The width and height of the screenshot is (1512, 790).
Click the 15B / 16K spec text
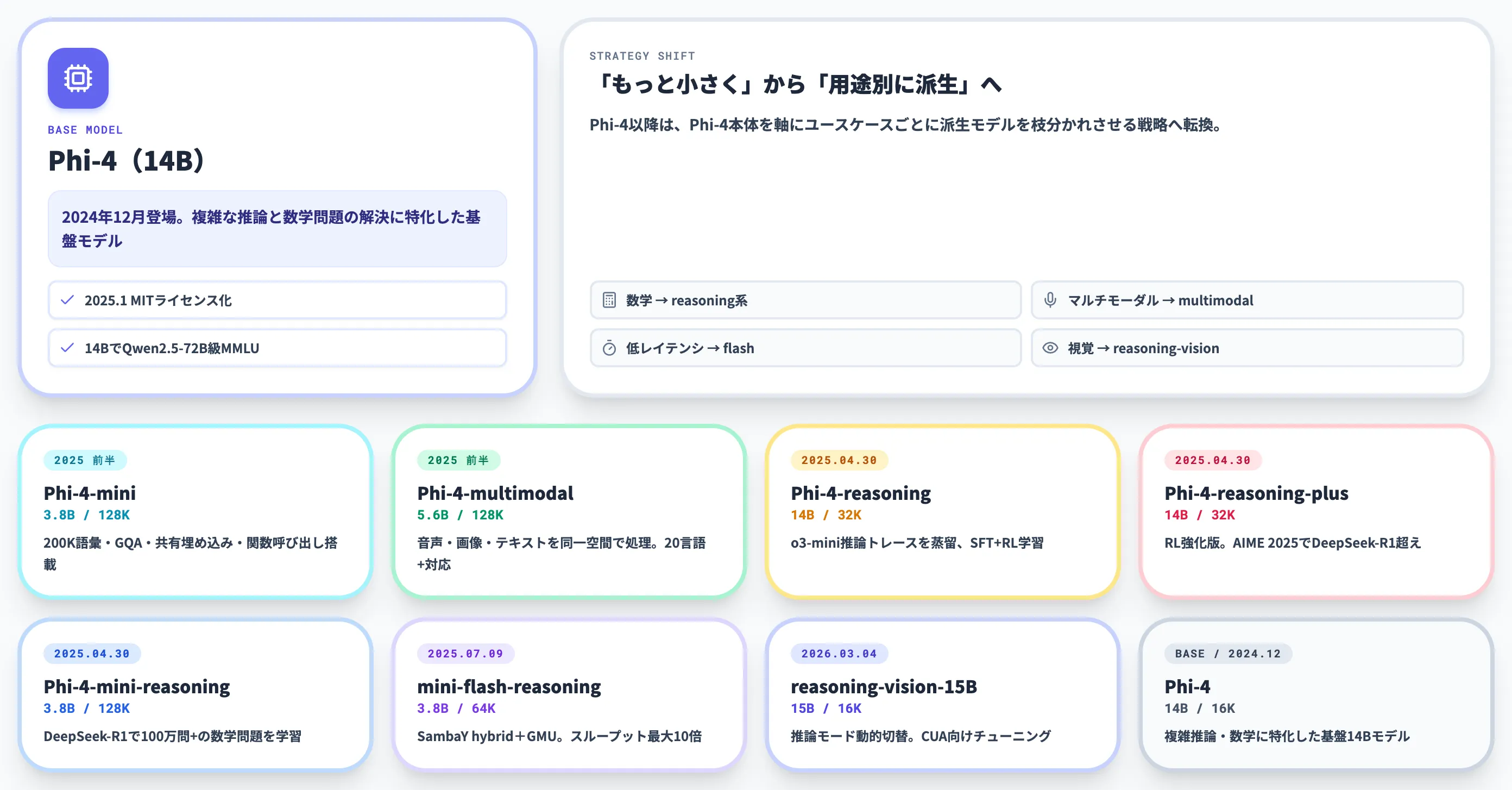coord(826,708)
